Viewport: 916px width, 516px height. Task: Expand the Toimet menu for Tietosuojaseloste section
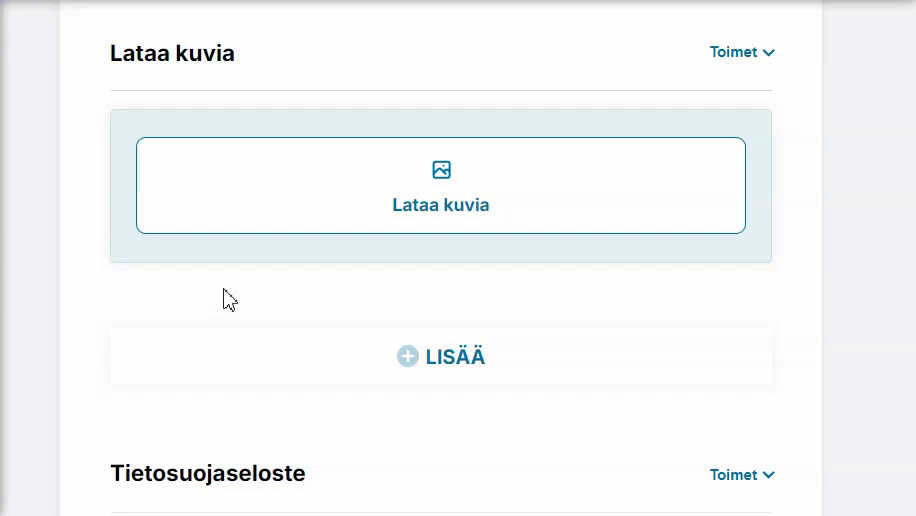click(x=742, y=475)
